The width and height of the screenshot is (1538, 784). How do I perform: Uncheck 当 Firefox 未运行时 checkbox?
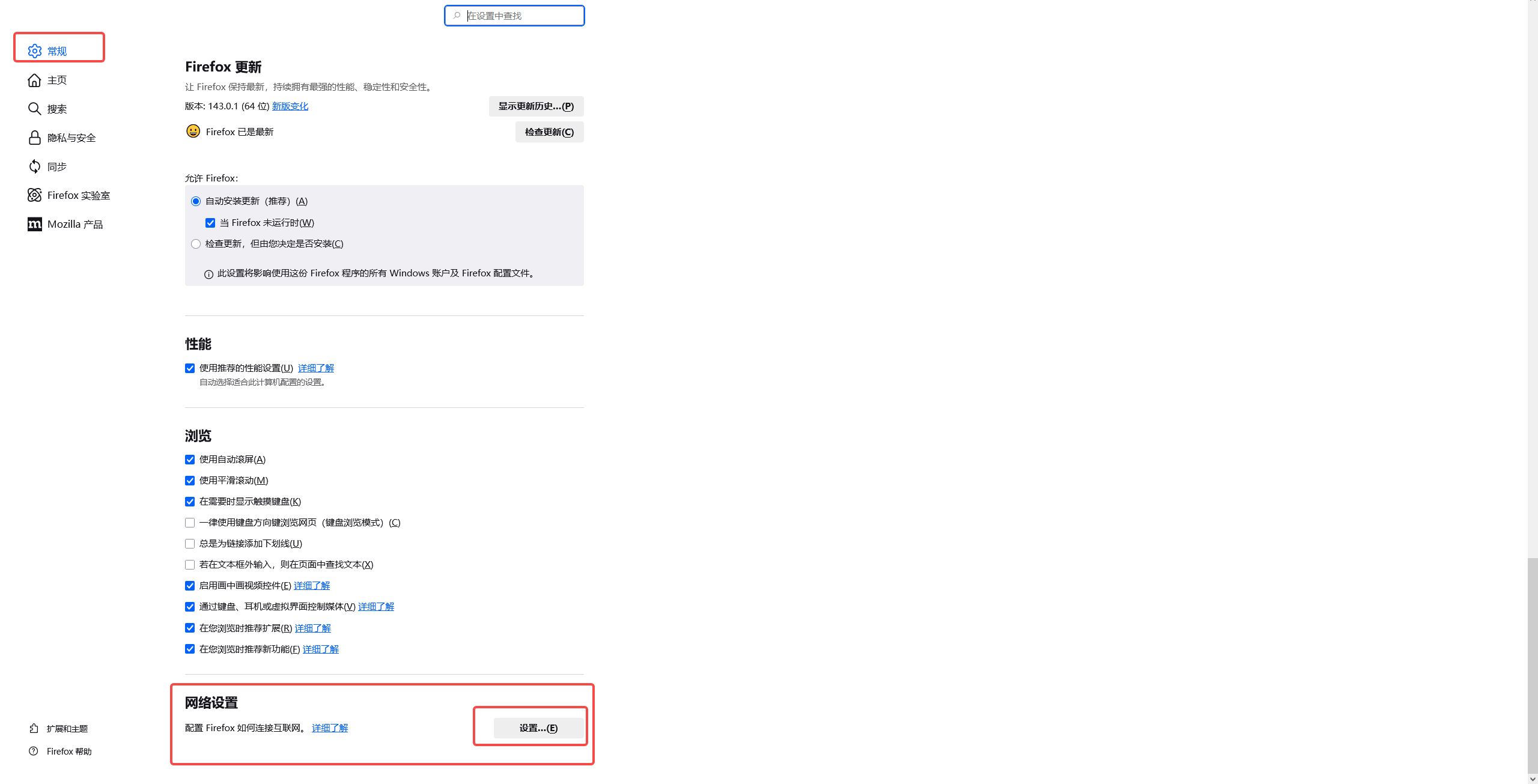point(210,223)
